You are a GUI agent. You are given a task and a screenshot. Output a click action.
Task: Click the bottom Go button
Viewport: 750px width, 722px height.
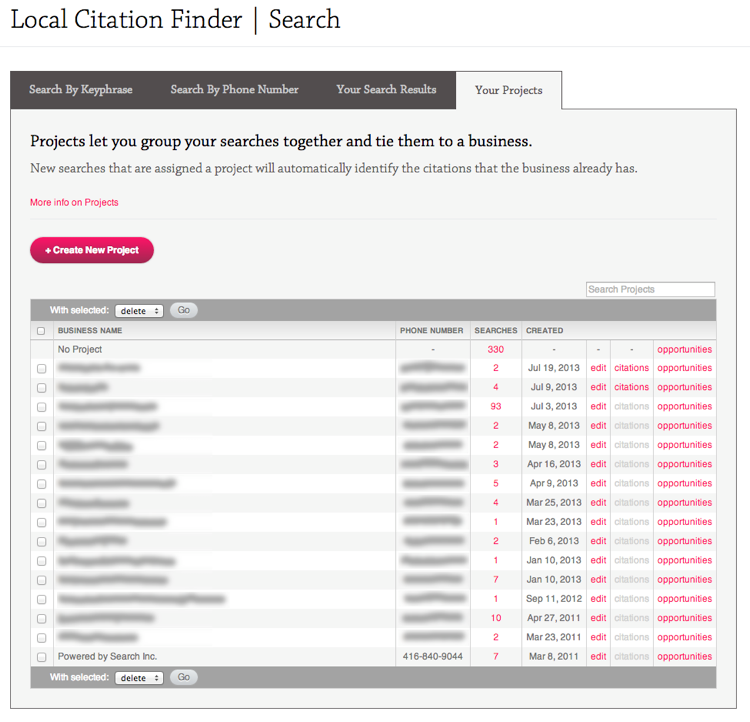pos(184,677)
